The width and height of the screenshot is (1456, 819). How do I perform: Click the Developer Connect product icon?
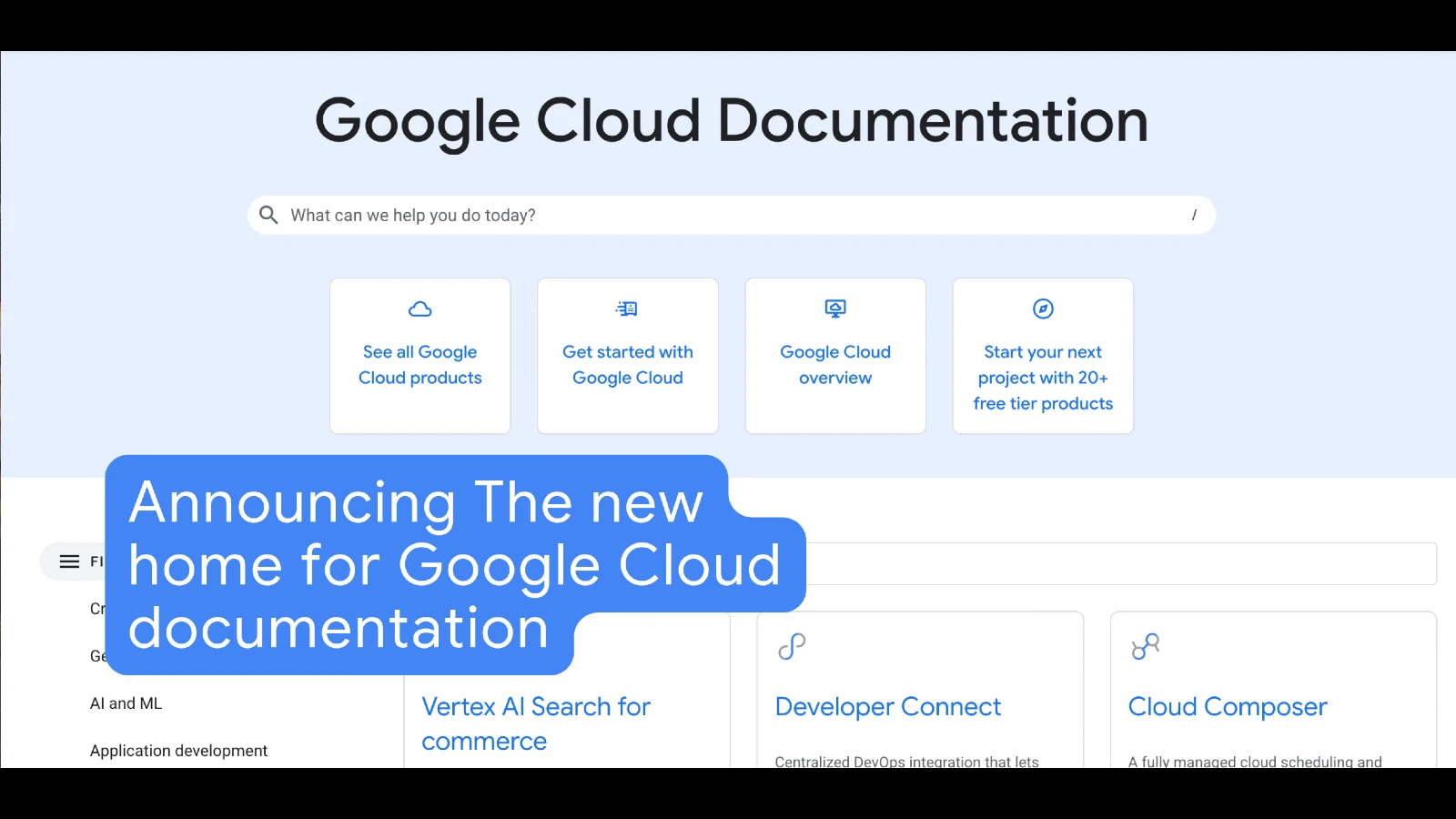pyautogui.click(x=792, y=646)
